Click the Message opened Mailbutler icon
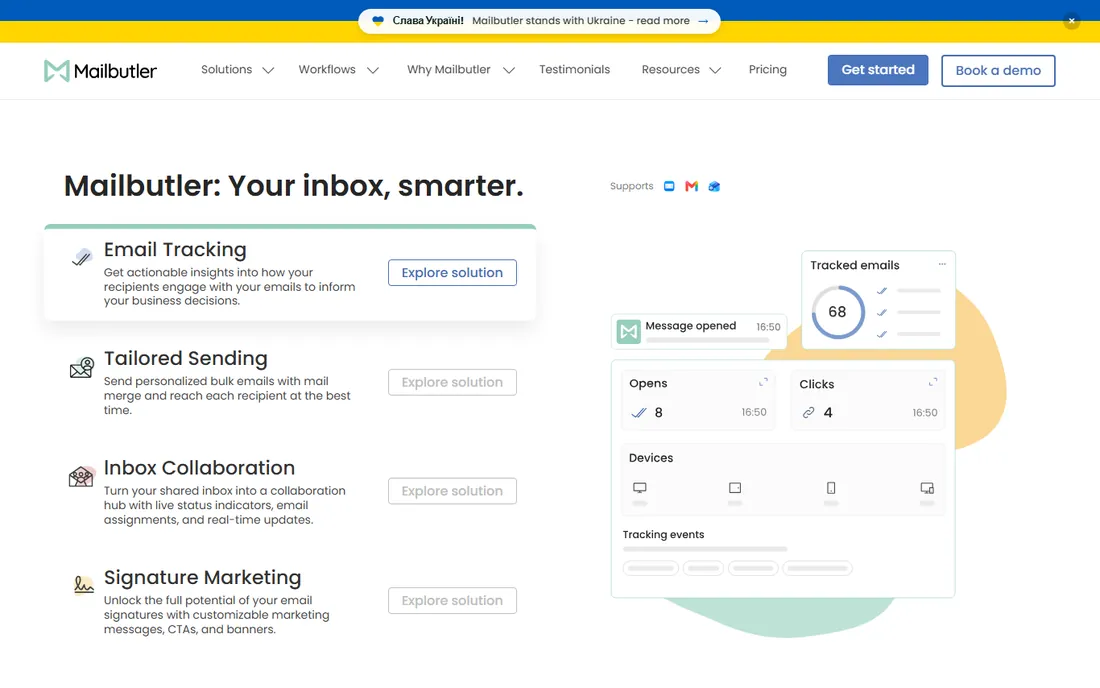 tap(629, 330)
